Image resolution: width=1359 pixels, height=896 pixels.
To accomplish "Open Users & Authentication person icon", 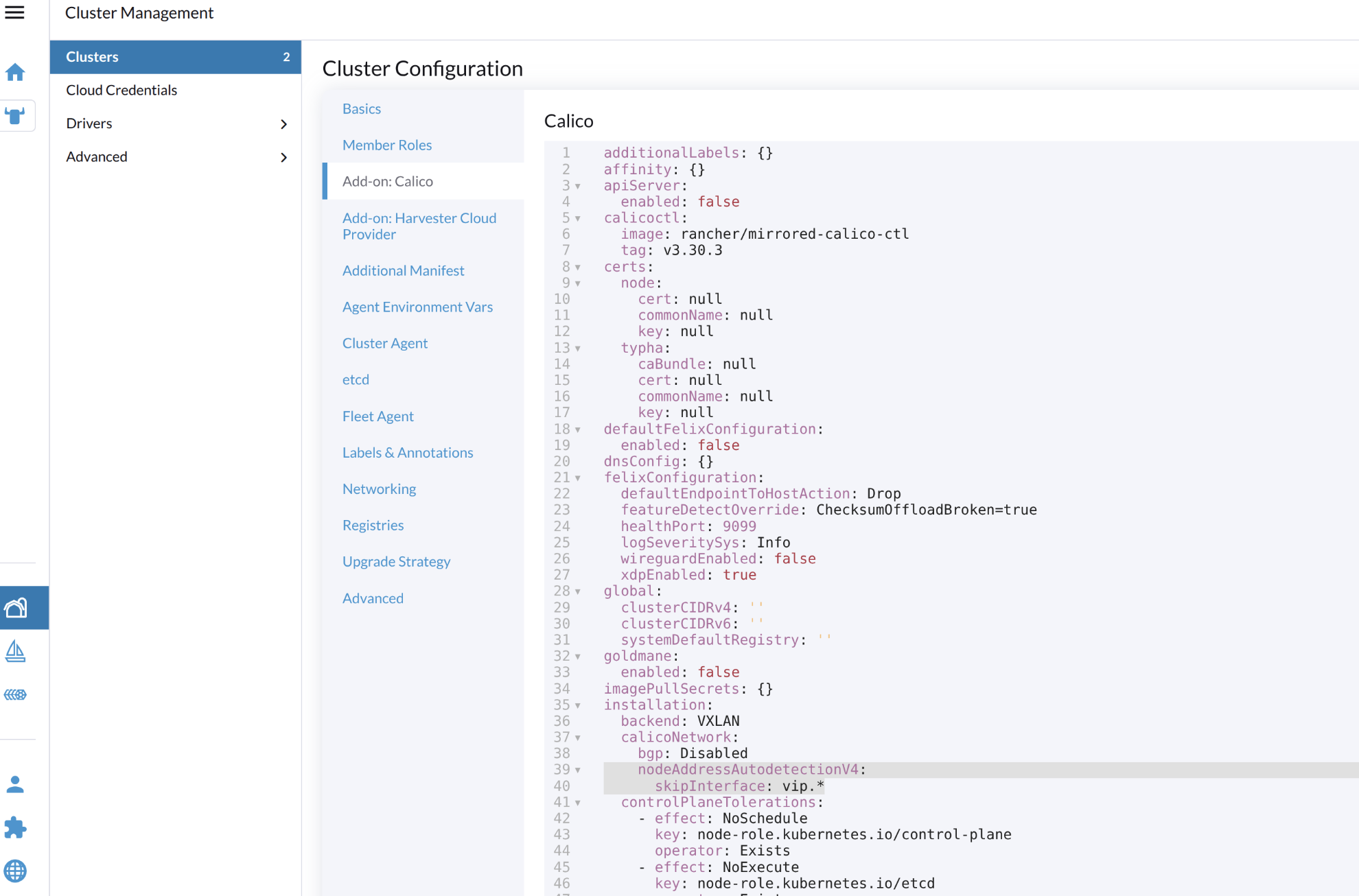I will (15, 784).
